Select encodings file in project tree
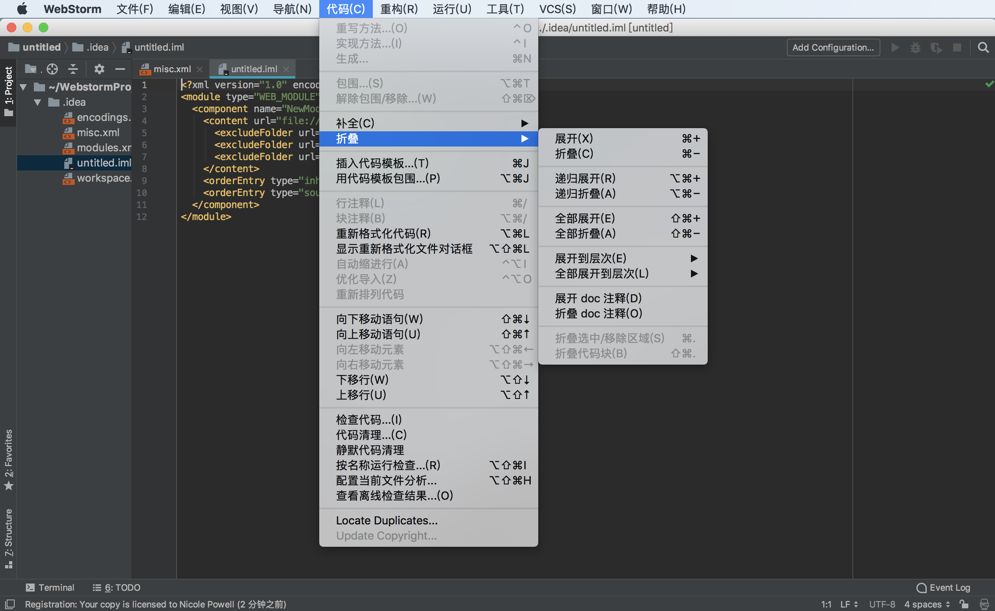Screen dimensions: 995x611 click(x=96, y=117)
